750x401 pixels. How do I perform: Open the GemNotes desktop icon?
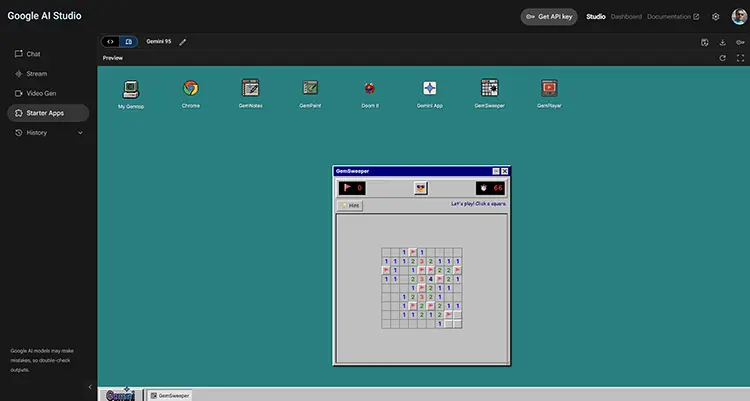point(250,93)
